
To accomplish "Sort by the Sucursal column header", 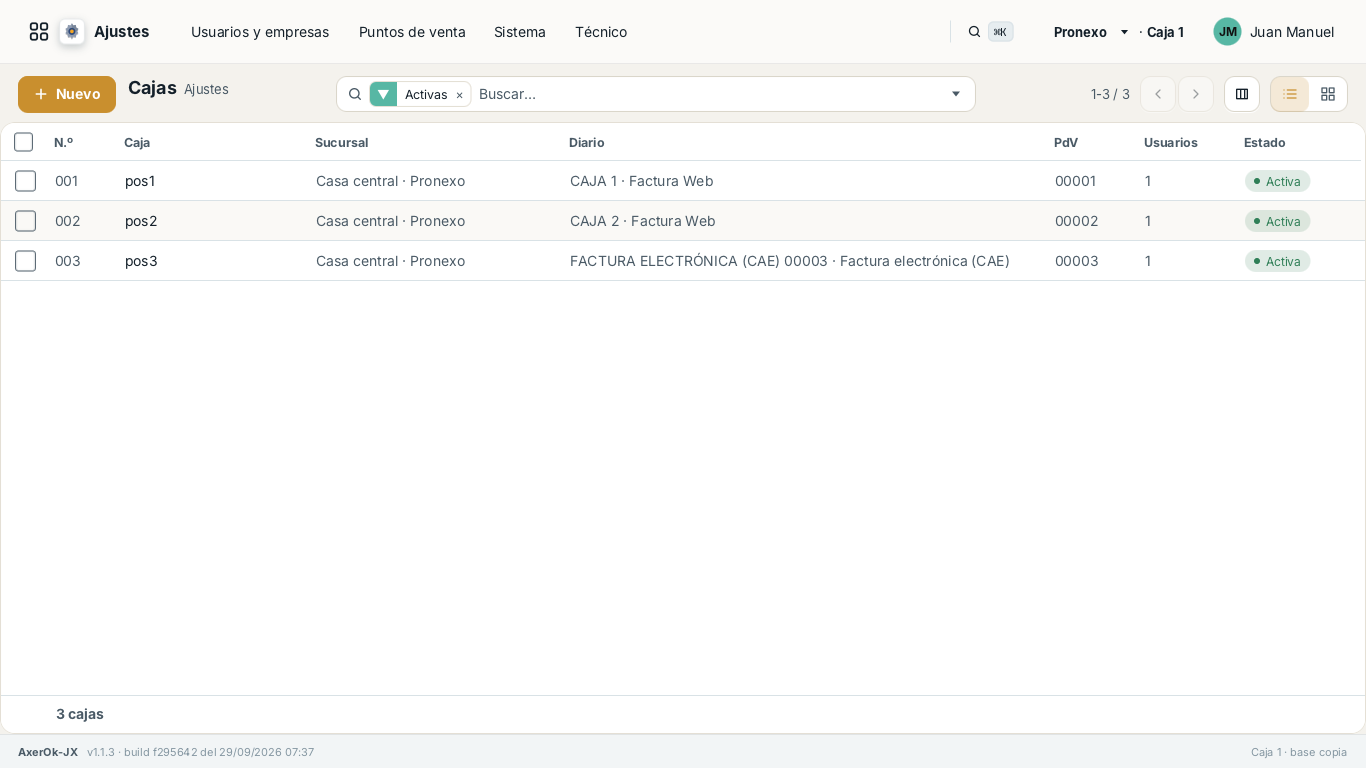I will tap(342, 142).
